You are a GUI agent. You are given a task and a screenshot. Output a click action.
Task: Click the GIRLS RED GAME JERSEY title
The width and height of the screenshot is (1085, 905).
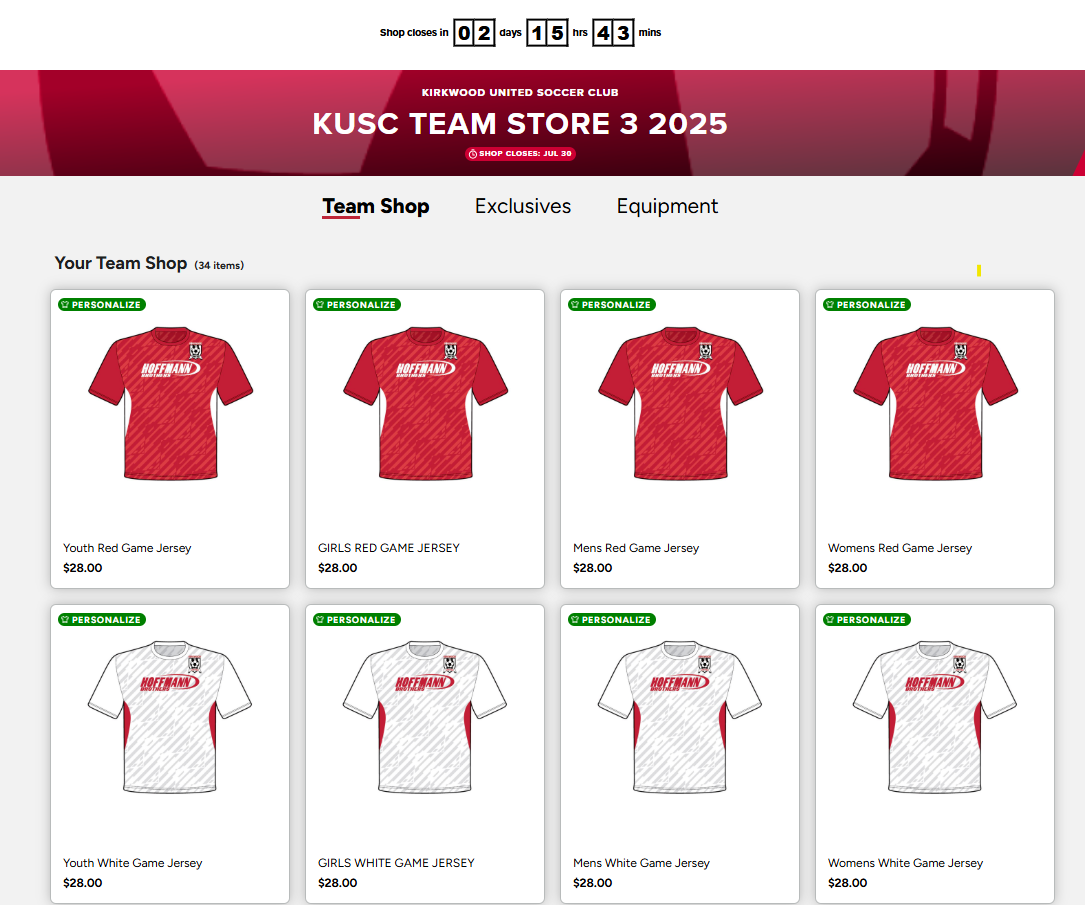(389, 548)
